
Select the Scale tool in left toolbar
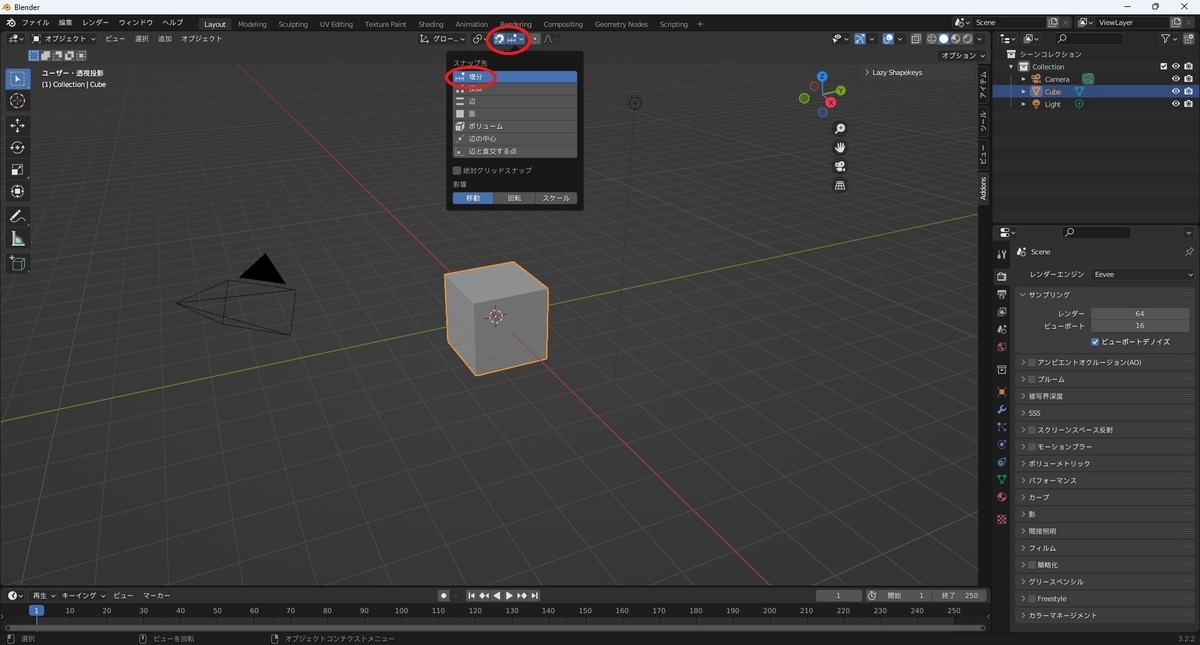pos(17,169)
